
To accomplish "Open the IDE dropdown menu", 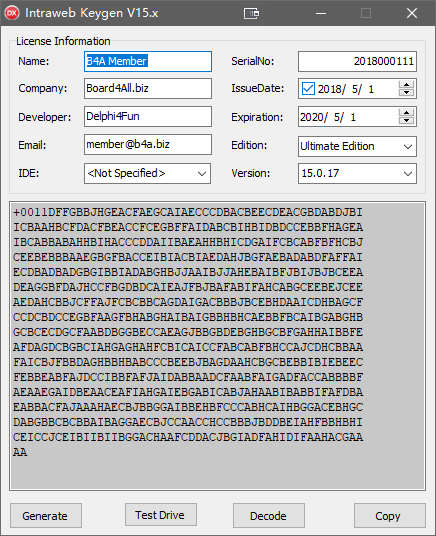I will [147, 174].
